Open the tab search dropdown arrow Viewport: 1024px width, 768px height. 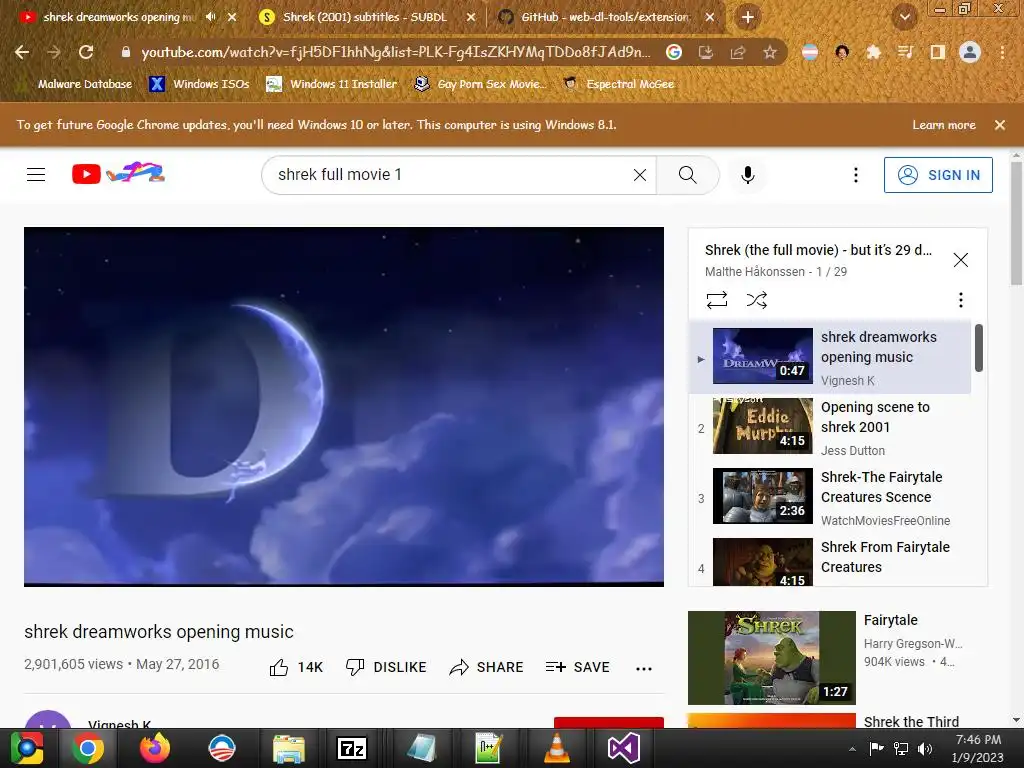pos(905,18)
